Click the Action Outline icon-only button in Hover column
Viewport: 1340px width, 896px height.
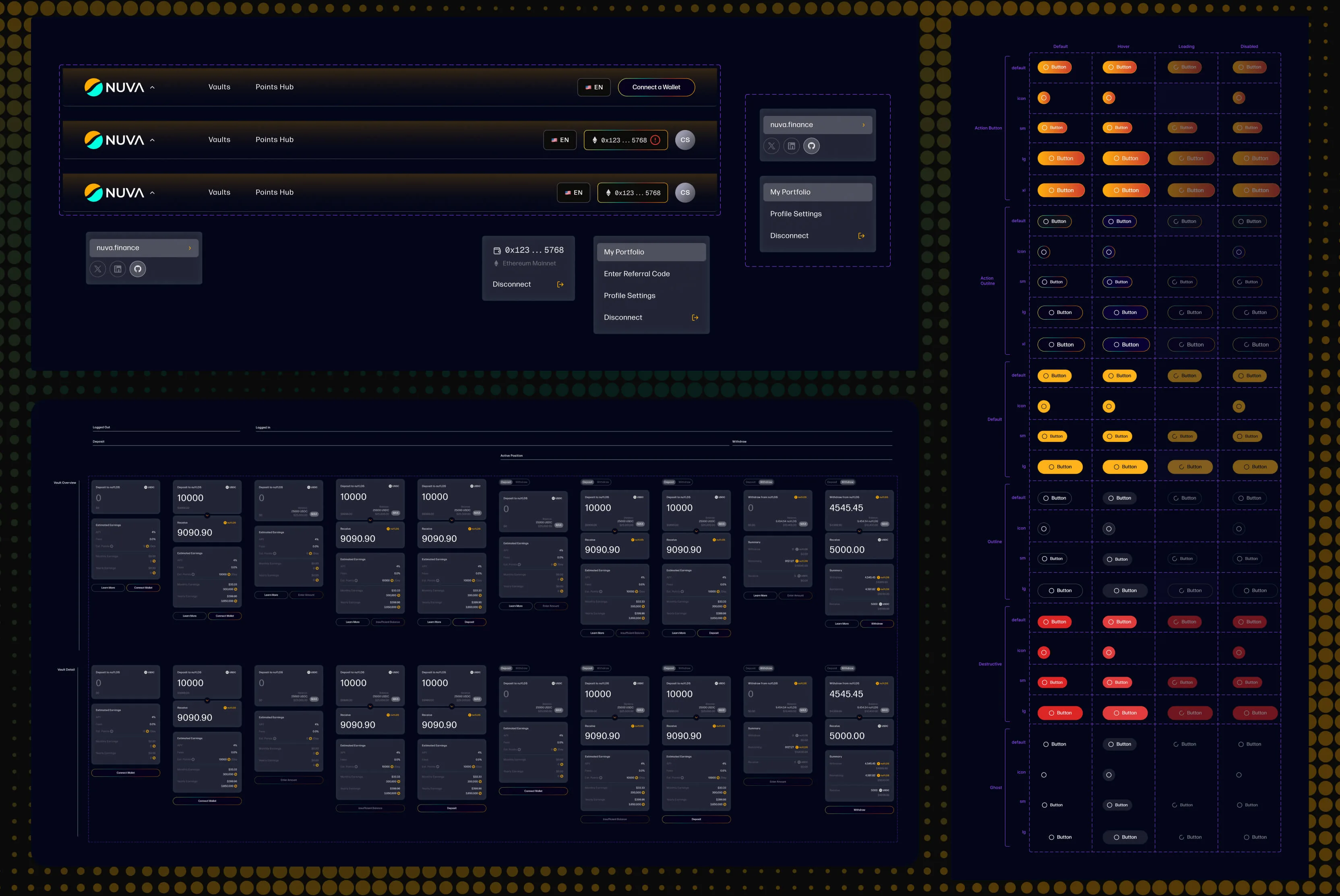[1109, 252]
